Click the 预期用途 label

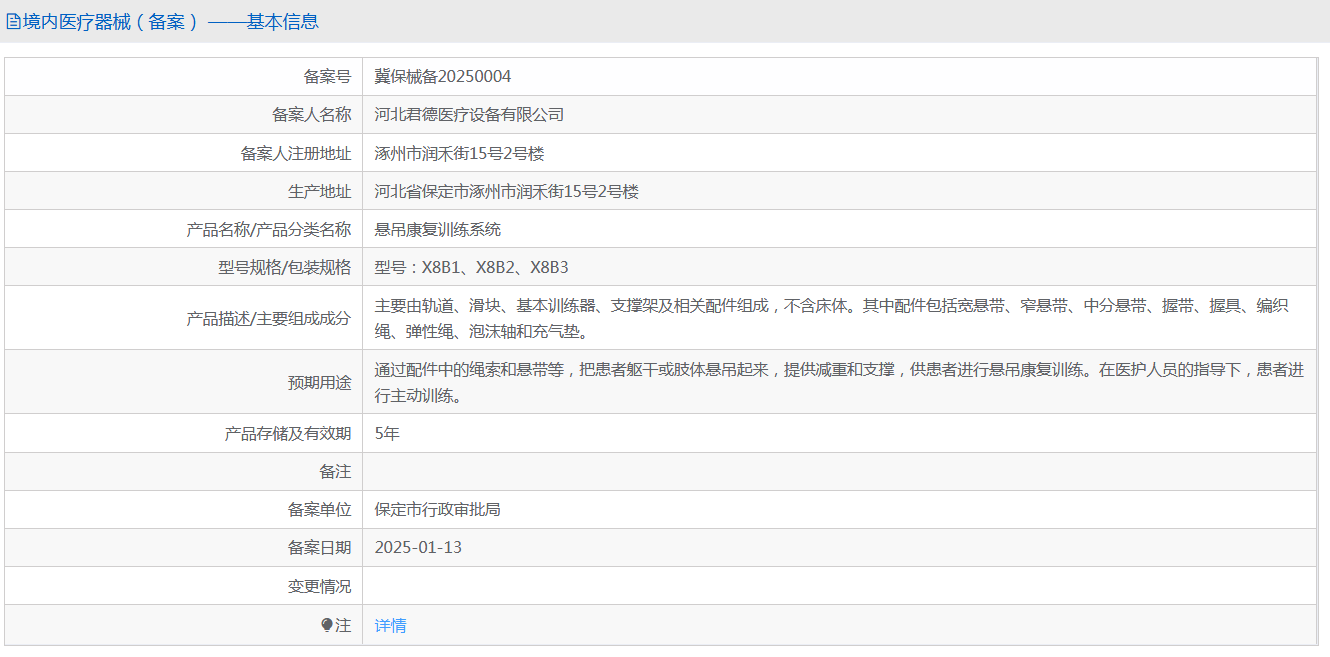click(x=319, y=382)
